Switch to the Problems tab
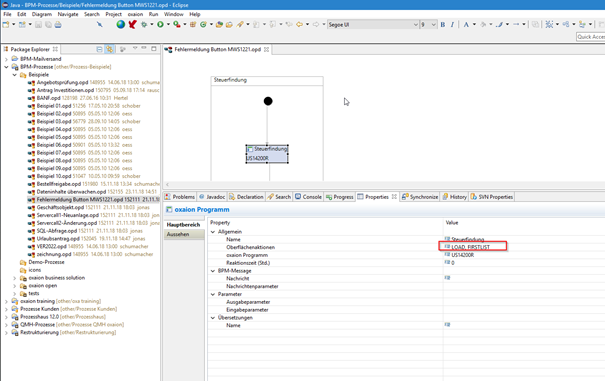Image resolution: width=605 pixels, height=381 pixels. tap(180, 197)
